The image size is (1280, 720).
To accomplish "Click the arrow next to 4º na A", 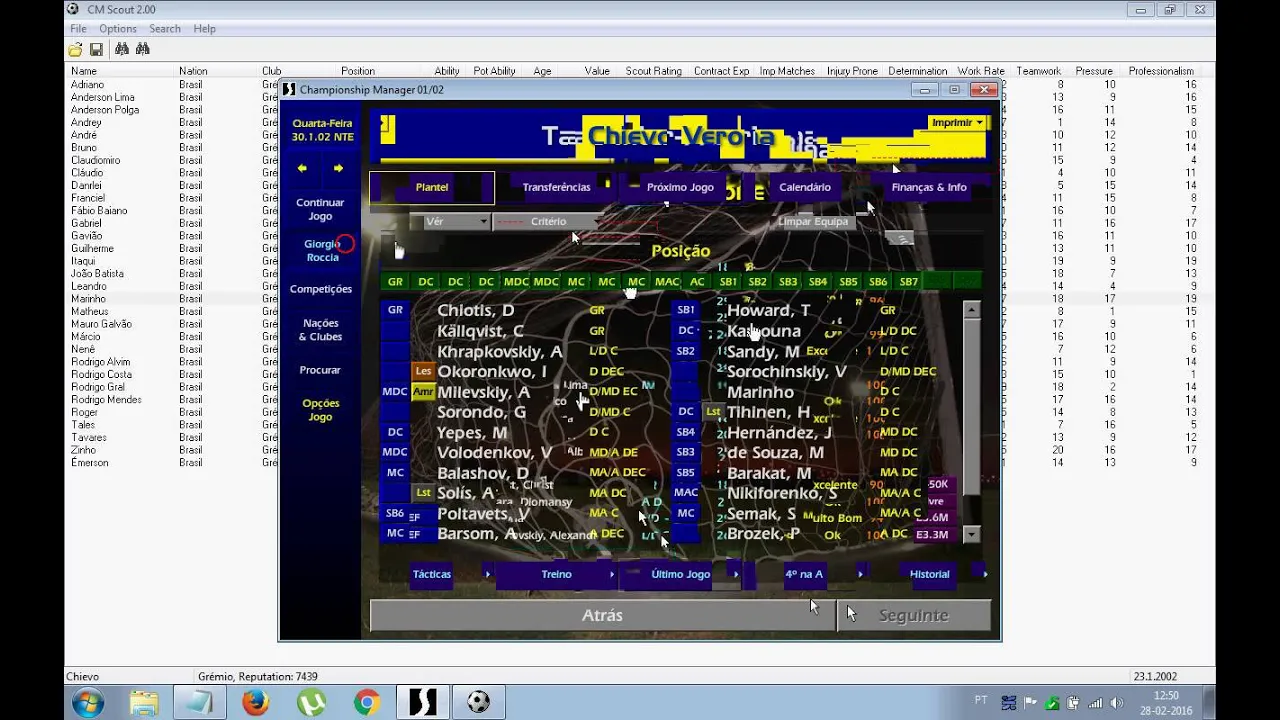I will click(x=861, y=574).
